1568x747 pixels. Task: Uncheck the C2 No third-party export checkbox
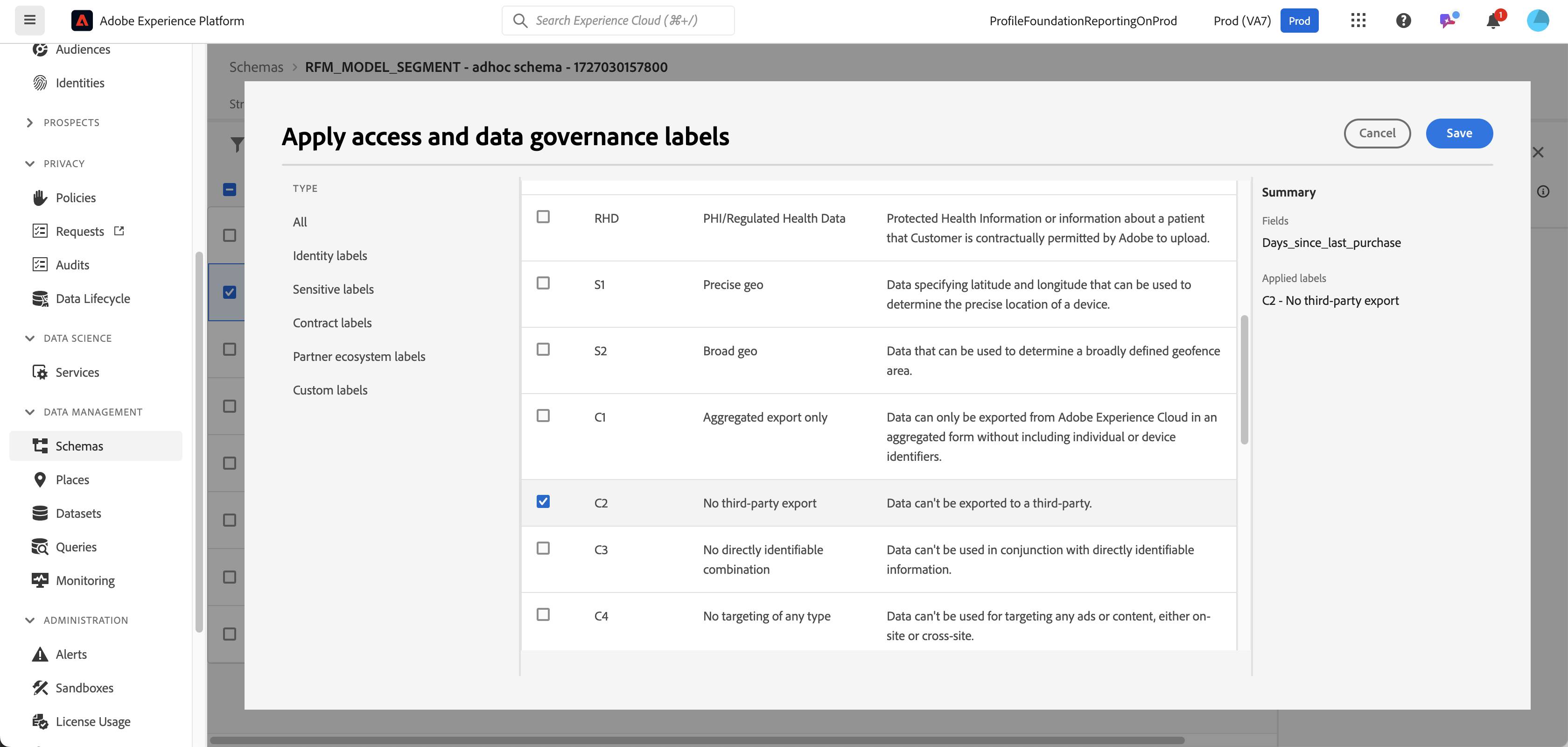click(x=543, y=501)
